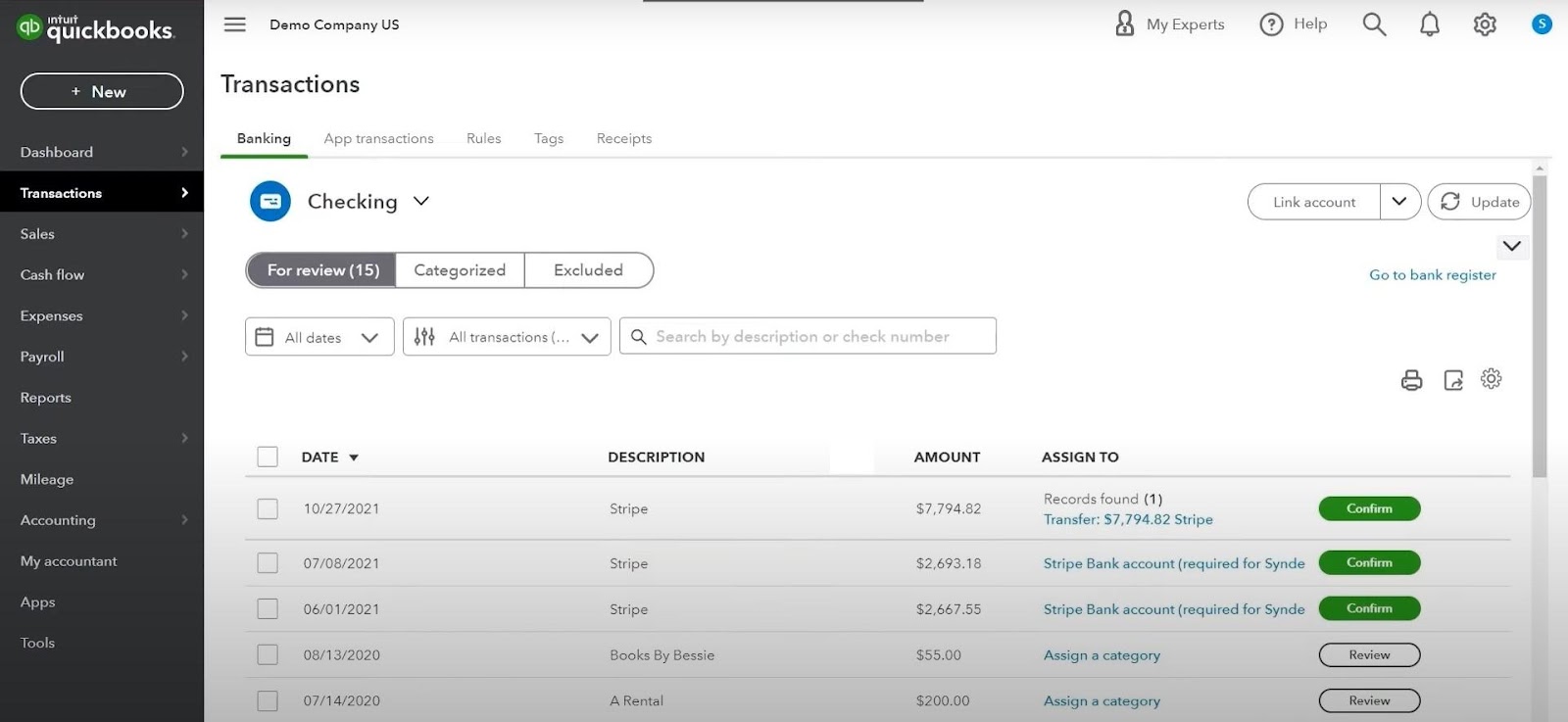The height and width of the screenshot is (722, 1568).
Task: Click the New button
Action: (x=102, y=91)
